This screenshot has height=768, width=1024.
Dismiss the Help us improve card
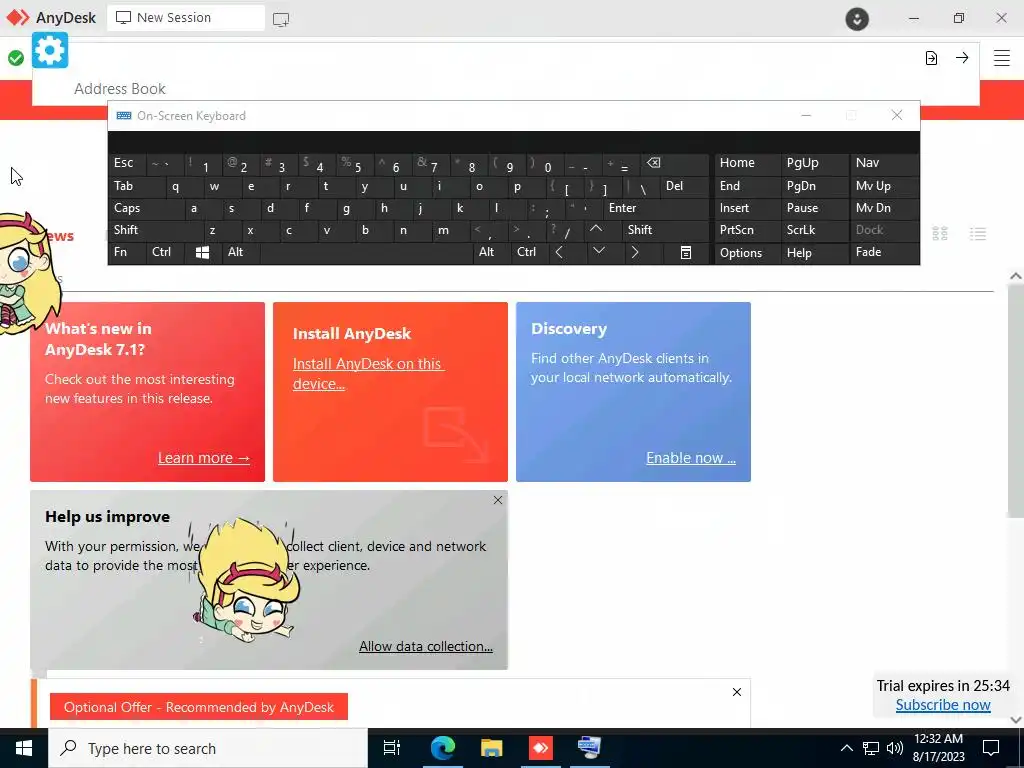click(x=498, y=500)
